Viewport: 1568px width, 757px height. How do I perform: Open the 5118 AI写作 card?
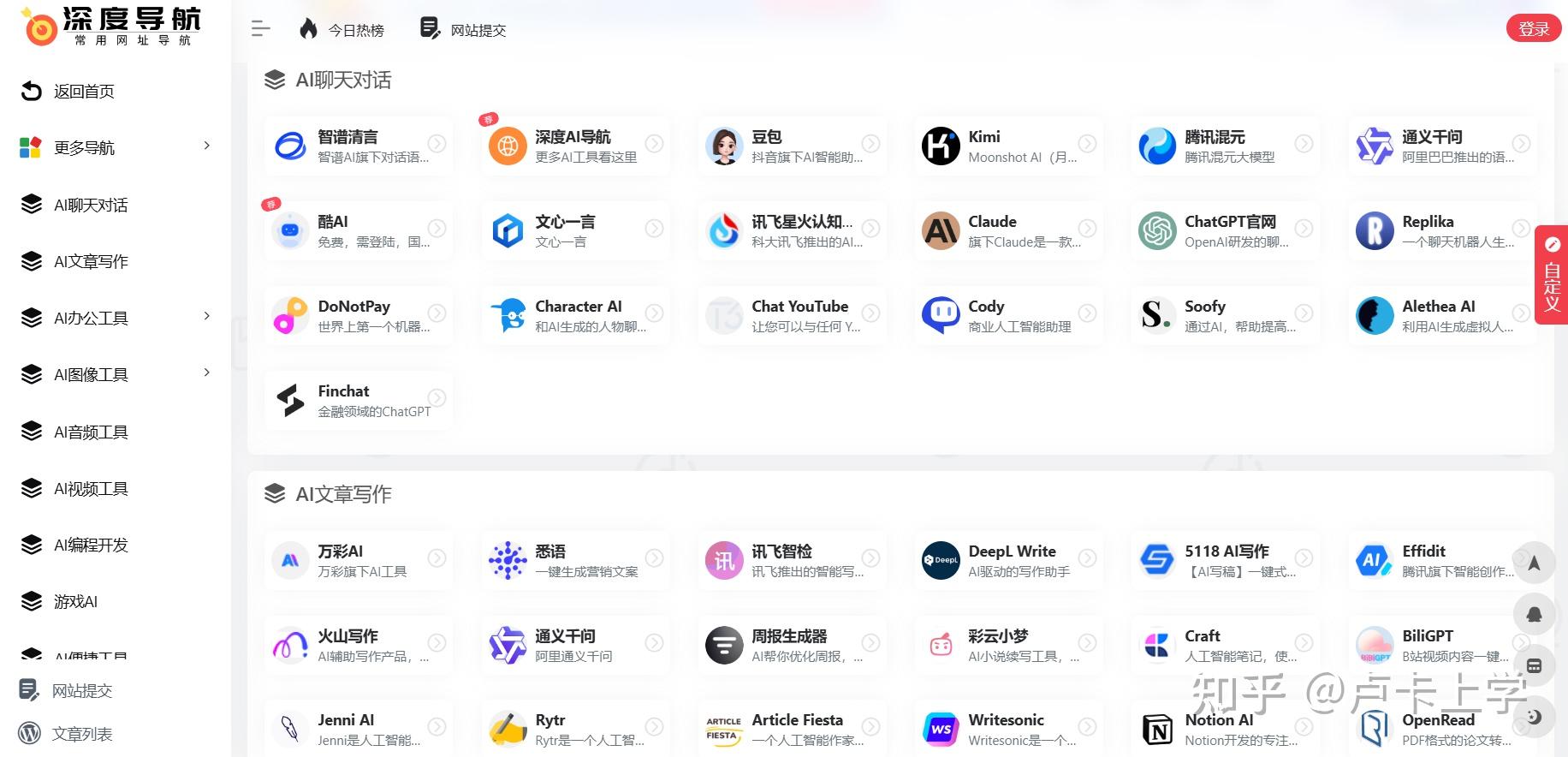click(1225, 561)
